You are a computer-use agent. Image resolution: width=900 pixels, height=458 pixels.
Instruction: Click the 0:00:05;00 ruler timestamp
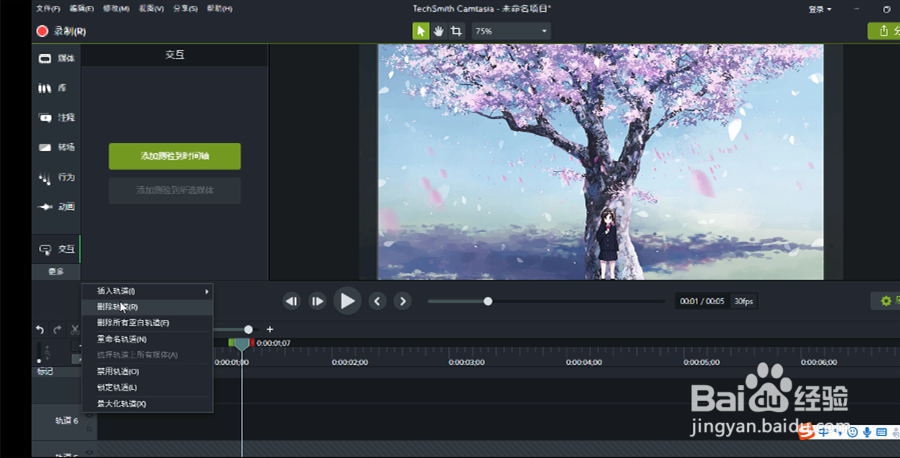click(701, 362)
